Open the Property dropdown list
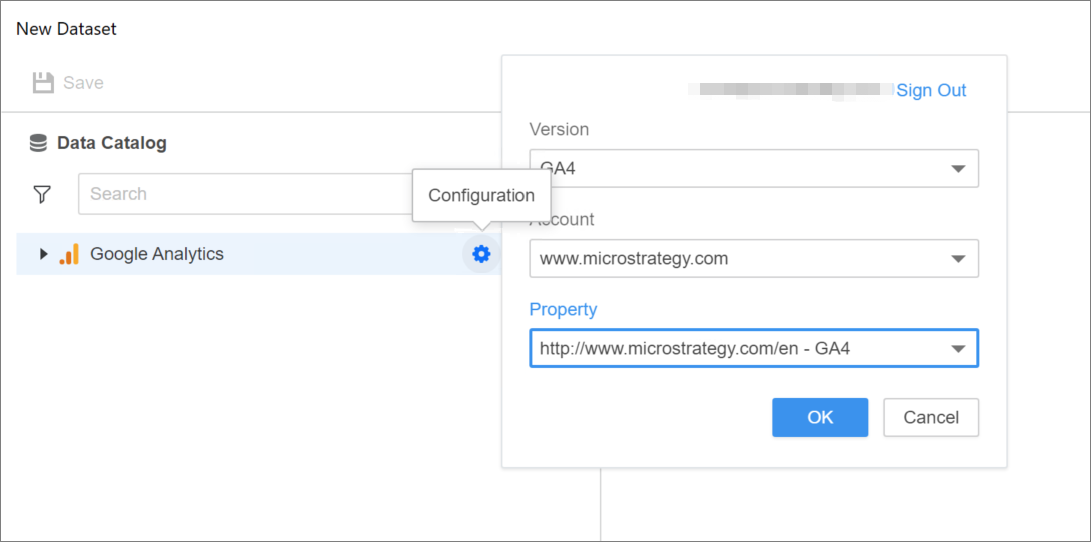Screen dimensions: 1091x542 pyautogui.click(x=740, y=349)
